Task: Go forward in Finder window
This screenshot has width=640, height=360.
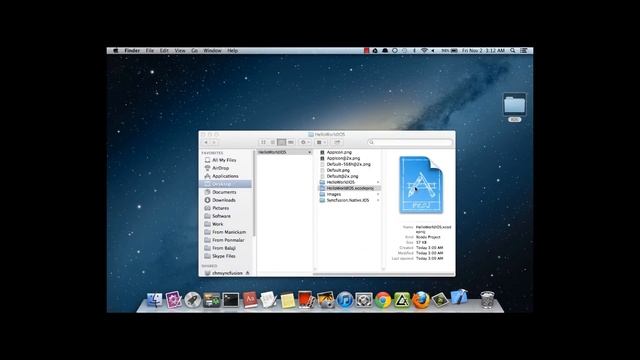Action: pos(214,142)
